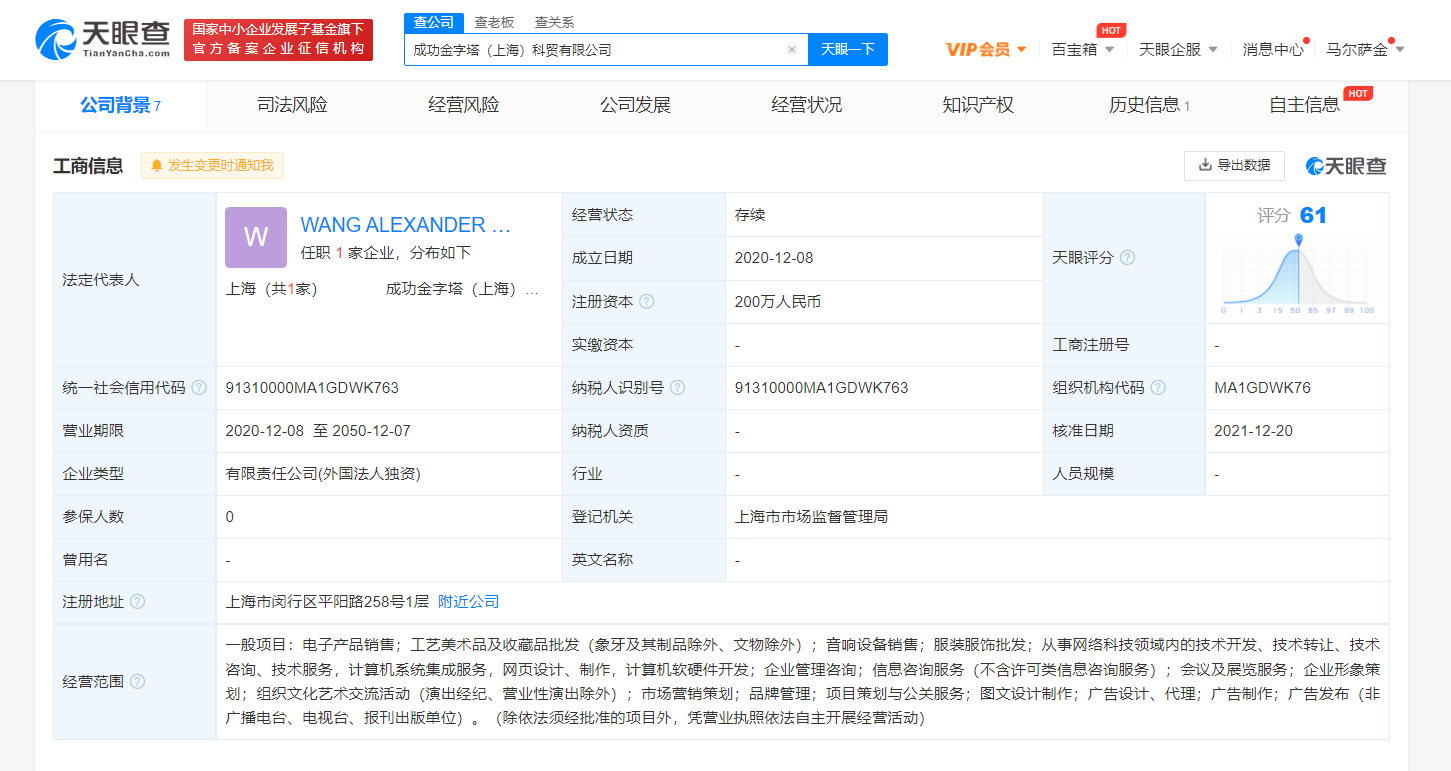This screenshot has width=1451, height=771.
Task: Open the 百宝箱 dropdown menu
Action: coord(1082,49)
